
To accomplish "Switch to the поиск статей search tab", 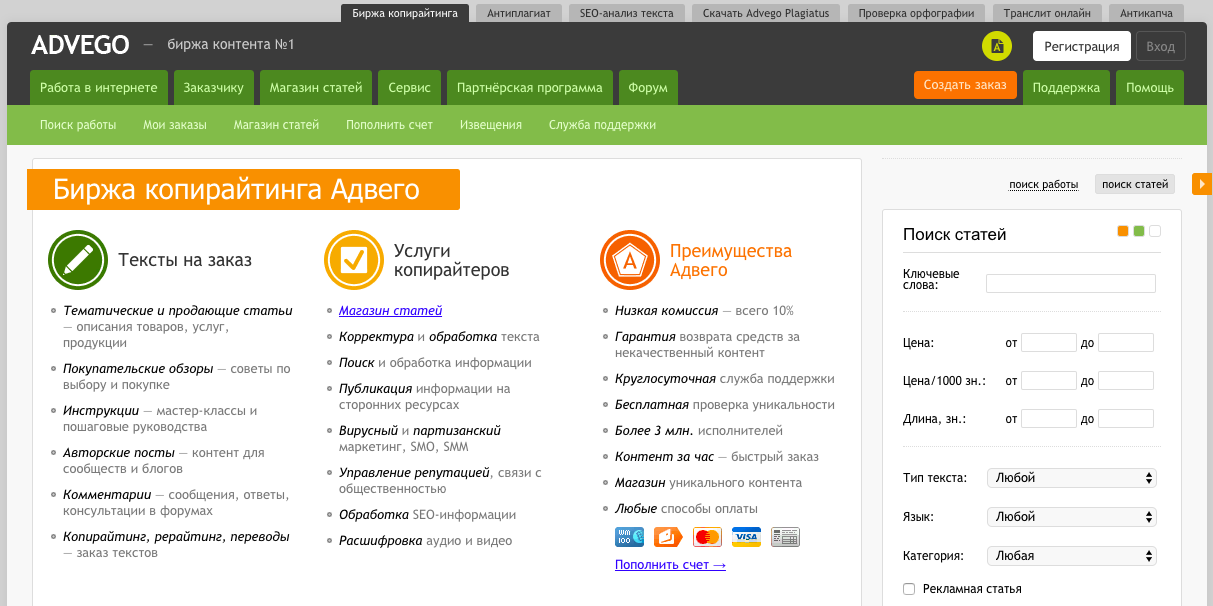I will coord(1135,184).
